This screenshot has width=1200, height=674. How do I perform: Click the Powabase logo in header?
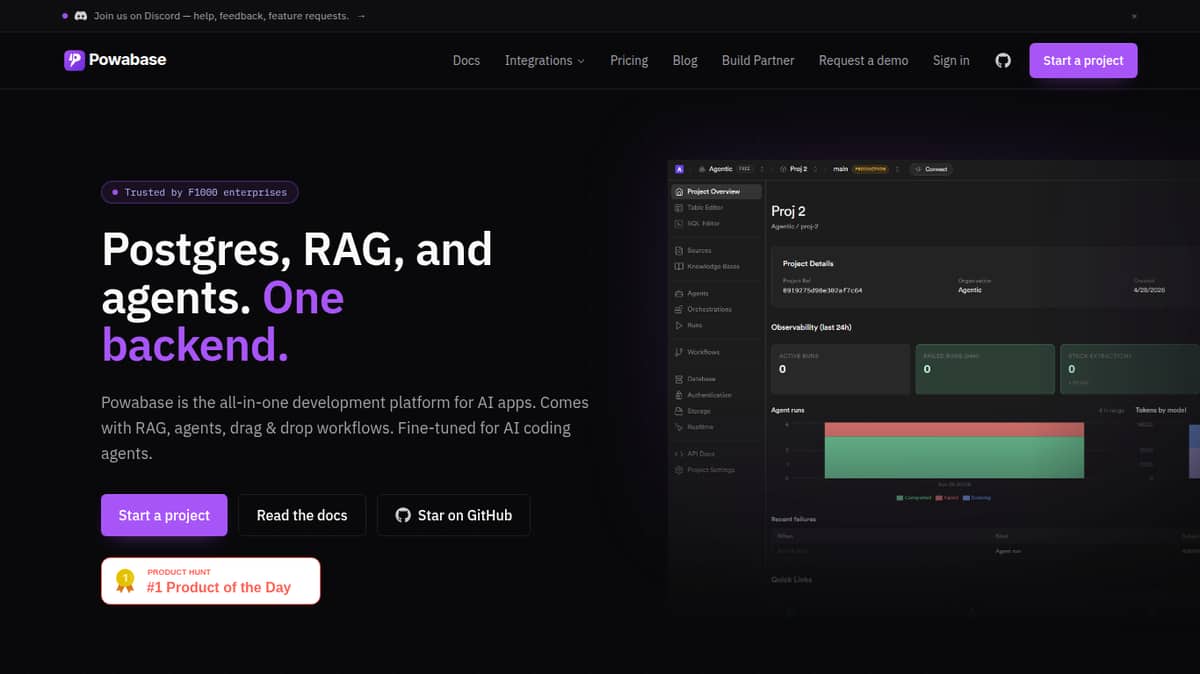tap(115, 60)
